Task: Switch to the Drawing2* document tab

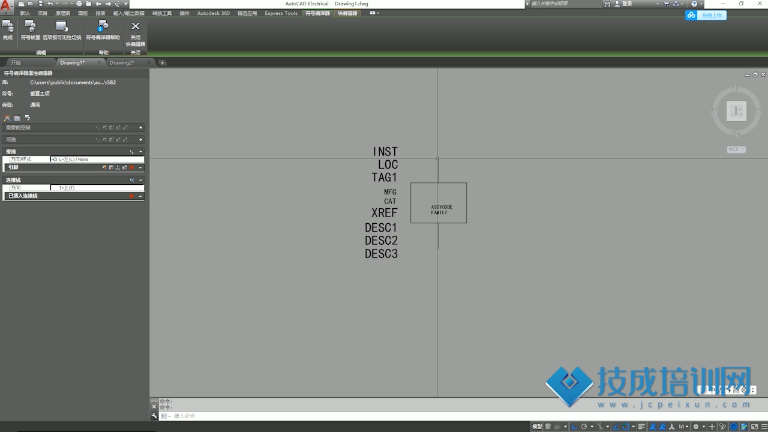Action: coord(121,63)
